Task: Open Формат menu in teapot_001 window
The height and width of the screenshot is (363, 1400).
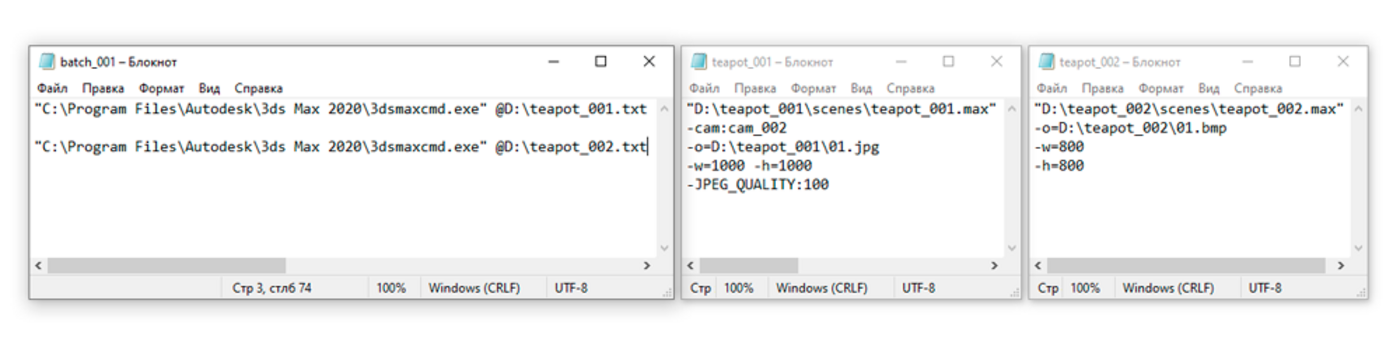Action: (813, 88)
